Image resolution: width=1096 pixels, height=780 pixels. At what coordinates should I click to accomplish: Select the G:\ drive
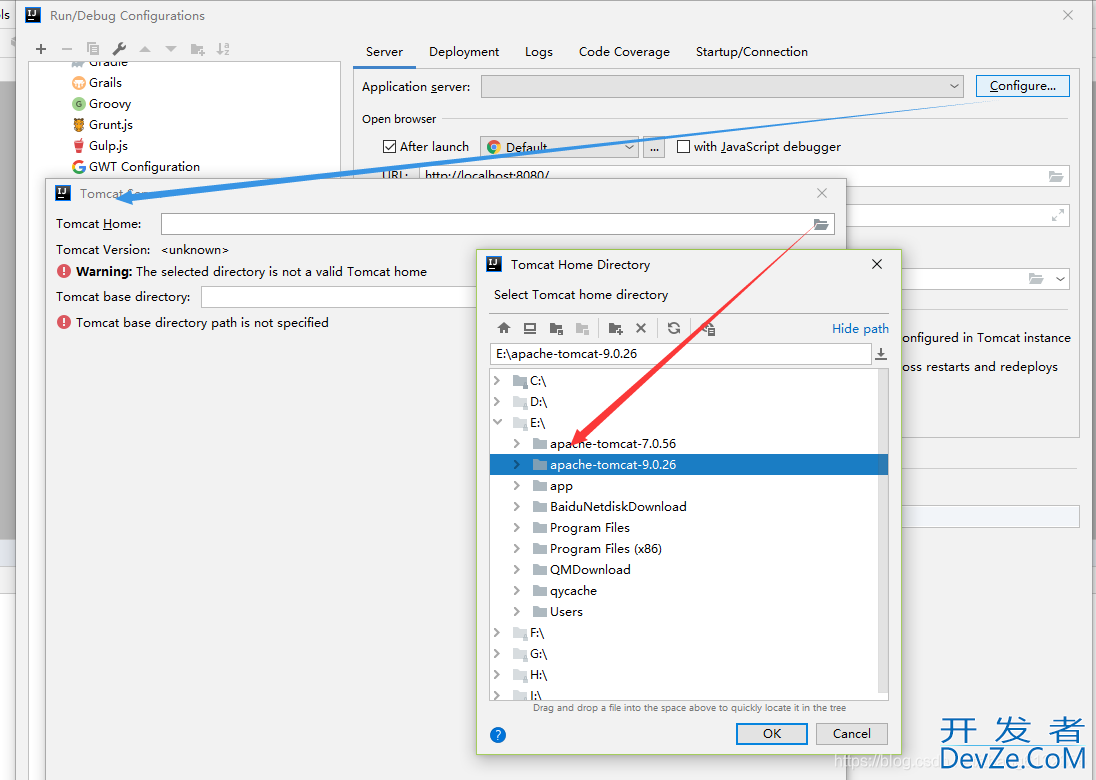click(x=538, y=653)
